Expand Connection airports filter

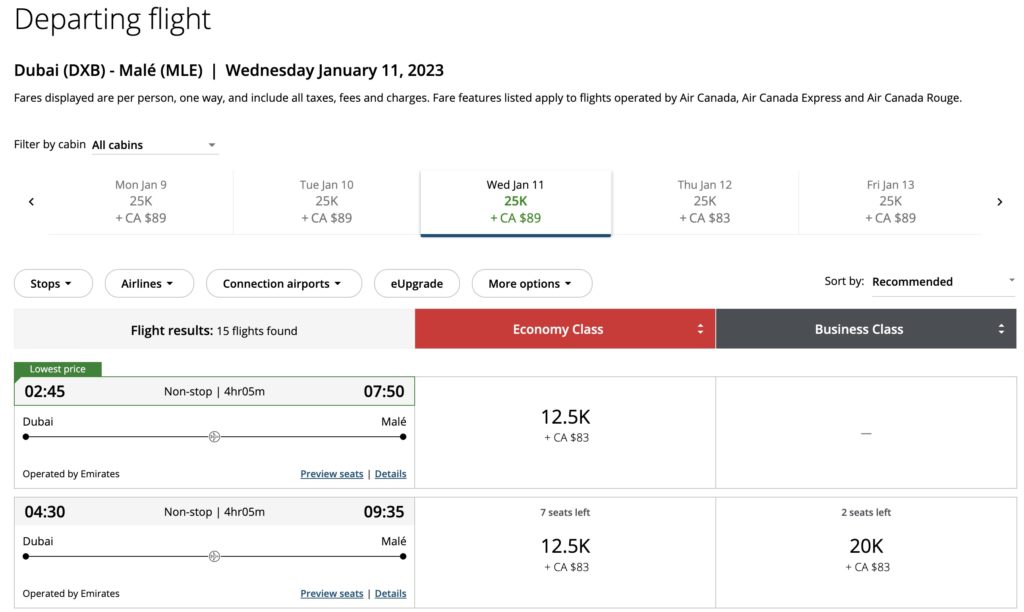coord(284,284)
